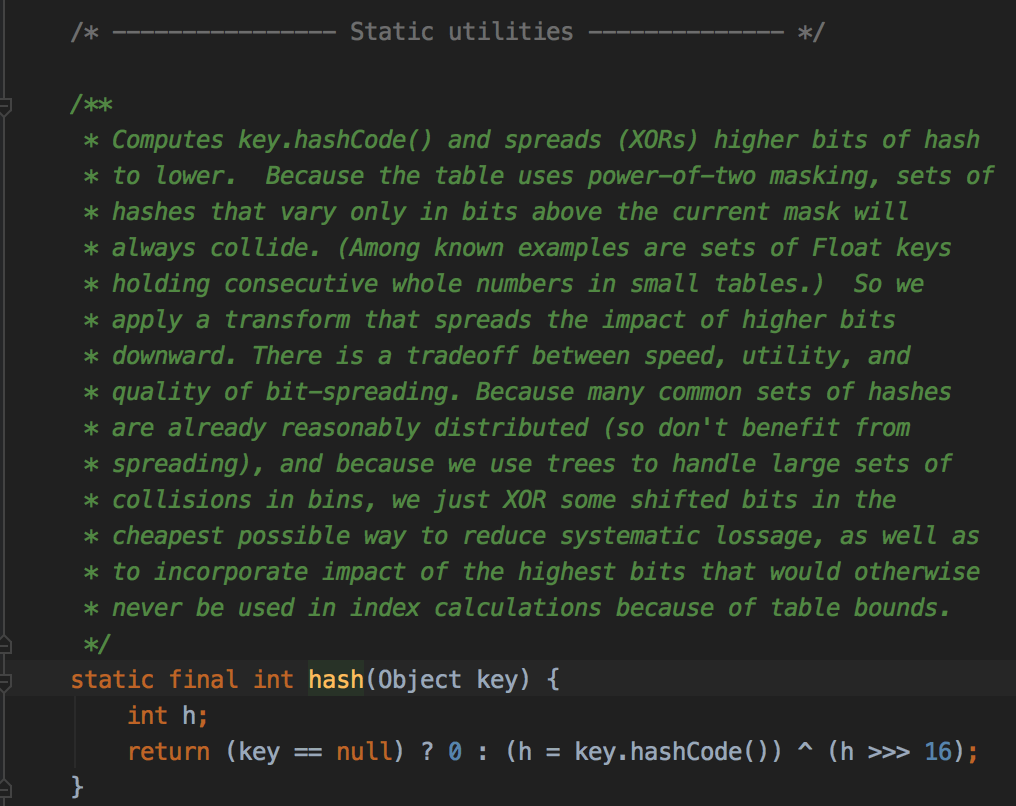This screenshot has width=1016, height=806.
Task: Click the null keyword in the return statement
Action: pyautogui.click(x=364, y=752)
